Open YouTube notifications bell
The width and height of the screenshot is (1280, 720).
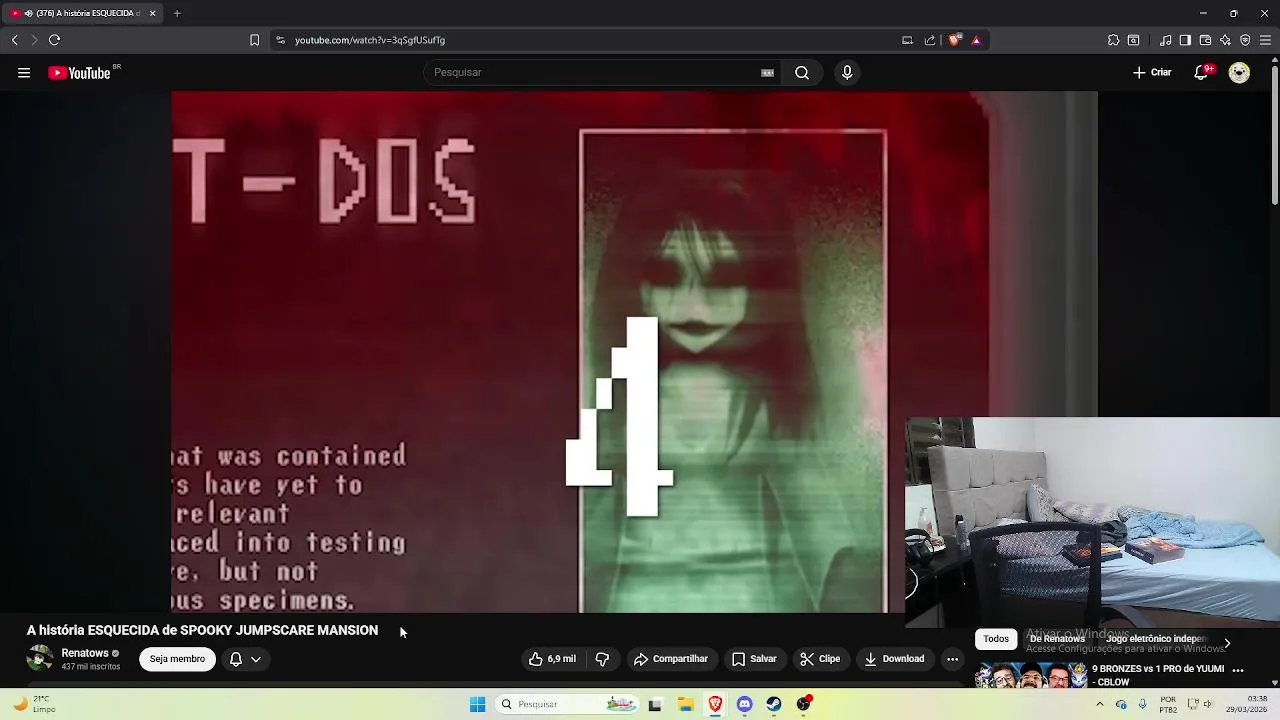coord(1202,72)
